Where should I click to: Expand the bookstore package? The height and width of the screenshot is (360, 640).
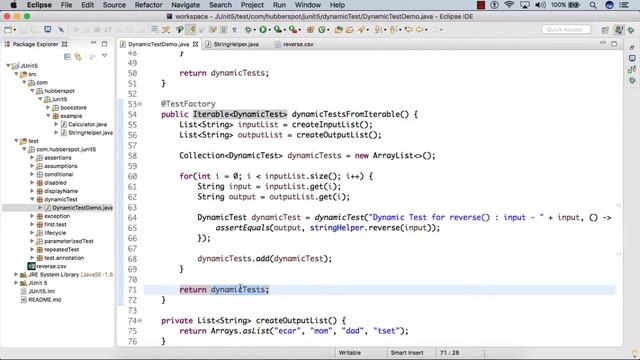tap(48, 107)
